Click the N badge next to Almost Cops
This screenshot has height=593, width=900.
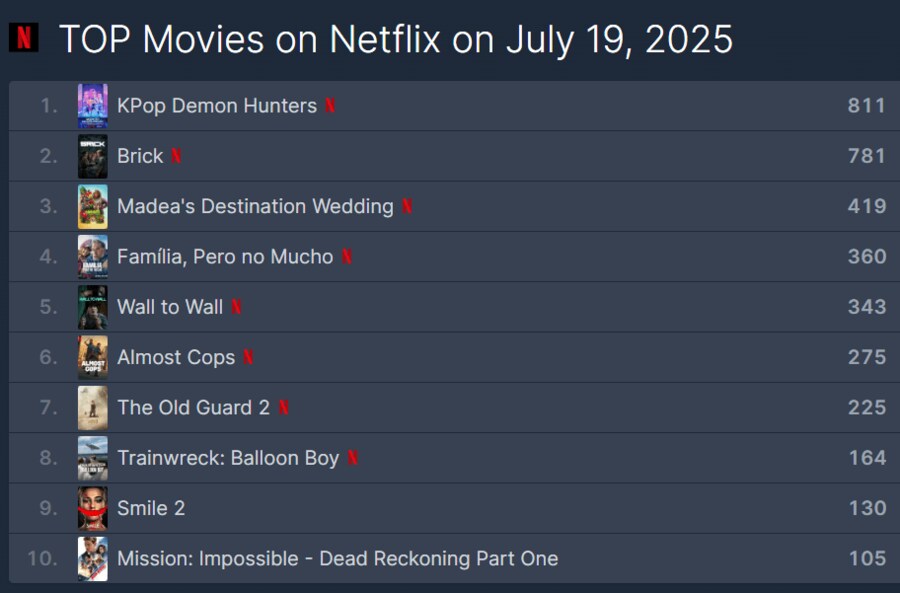[x=249, y=357]
